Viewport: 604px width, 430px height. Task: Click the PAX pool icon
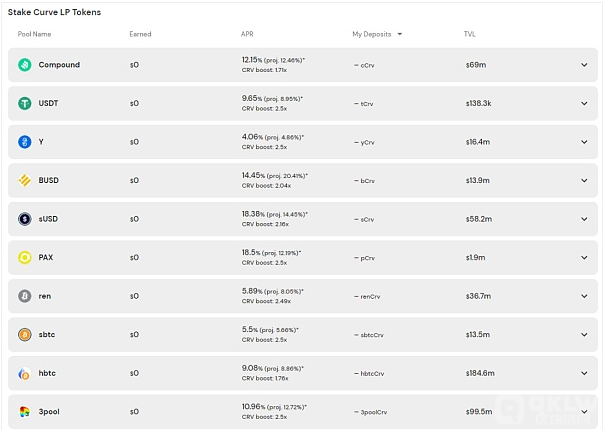(x=25, y=257)
